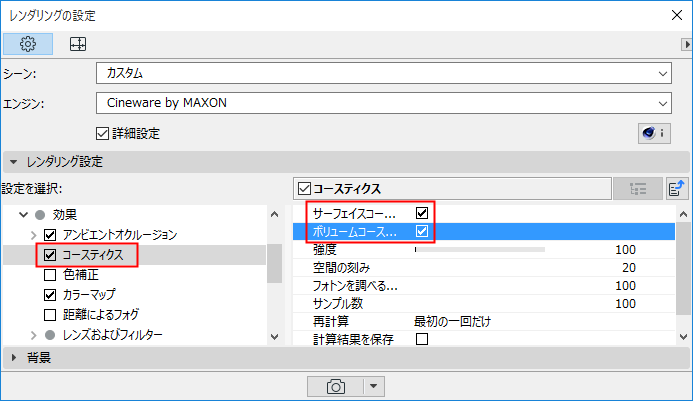
Task: Collapse the レンダリング設定 section
Action: (x=14, y=162)
